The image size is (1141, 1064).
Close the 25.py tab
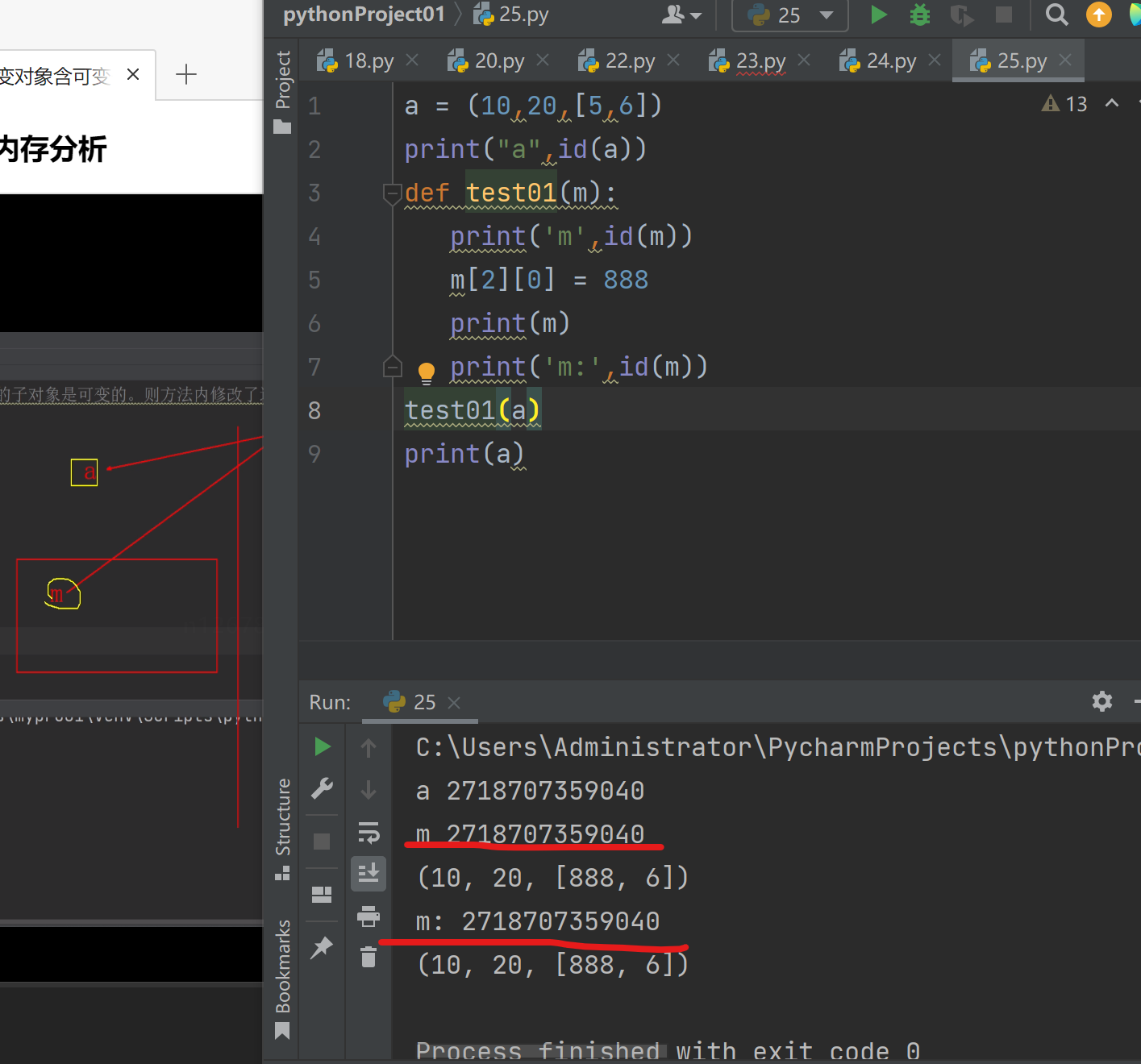(x=1065, y=60)
